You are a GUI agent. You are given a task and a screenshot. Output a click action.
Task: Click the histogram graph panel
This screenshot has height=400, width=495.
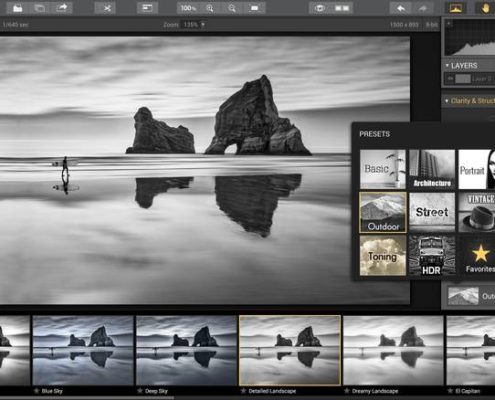tap(470, 38)
